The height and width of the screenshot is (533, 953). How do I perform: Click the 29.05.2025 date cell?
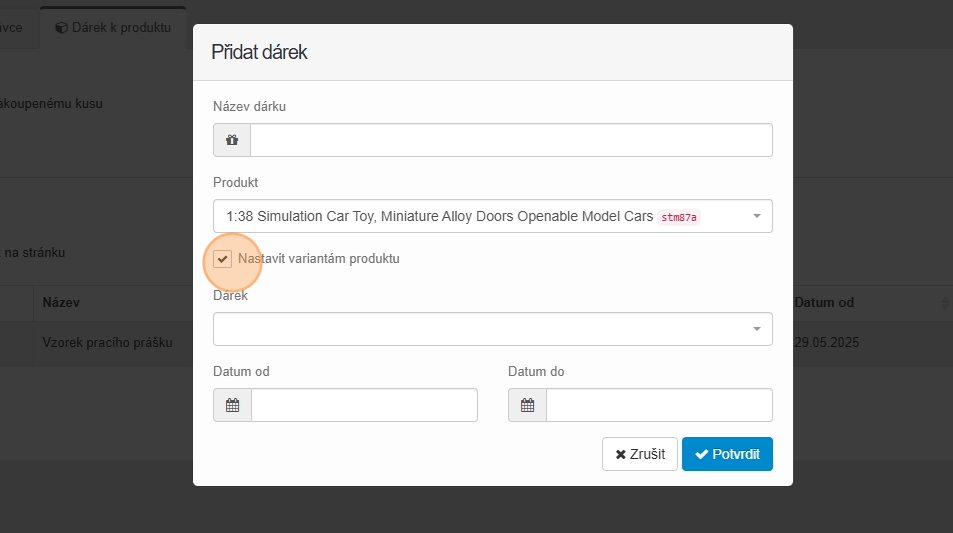pos(827,342)
